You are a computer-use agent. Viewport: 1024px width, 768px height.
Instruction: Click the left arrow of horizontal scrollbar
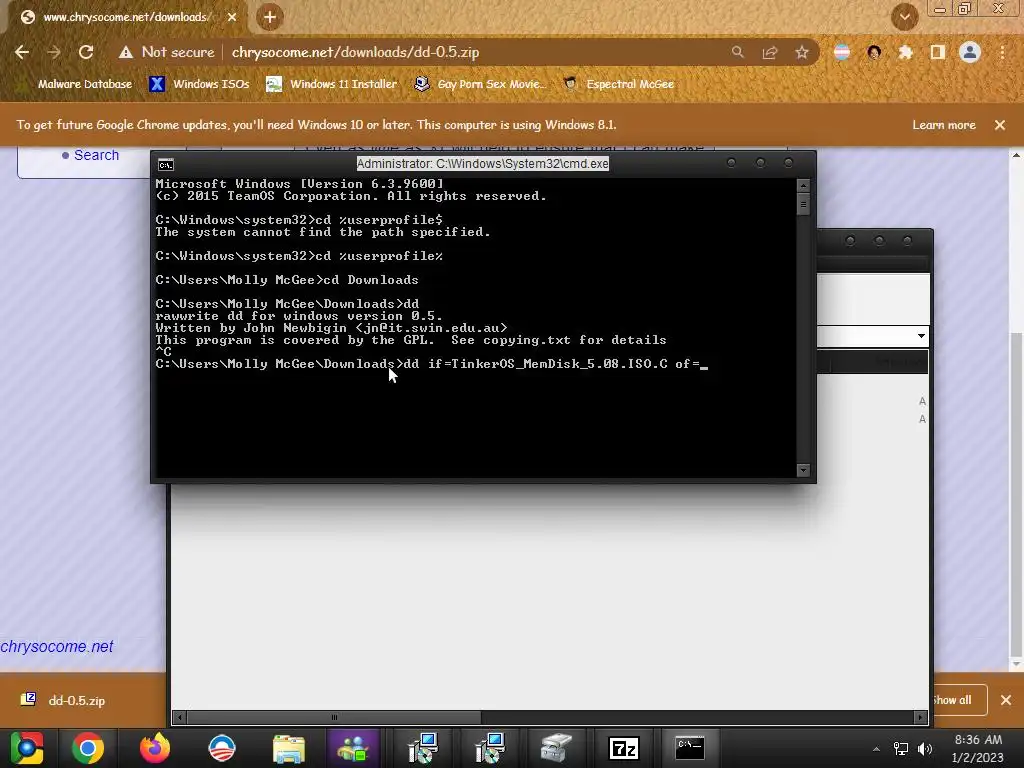pos(180,717)
